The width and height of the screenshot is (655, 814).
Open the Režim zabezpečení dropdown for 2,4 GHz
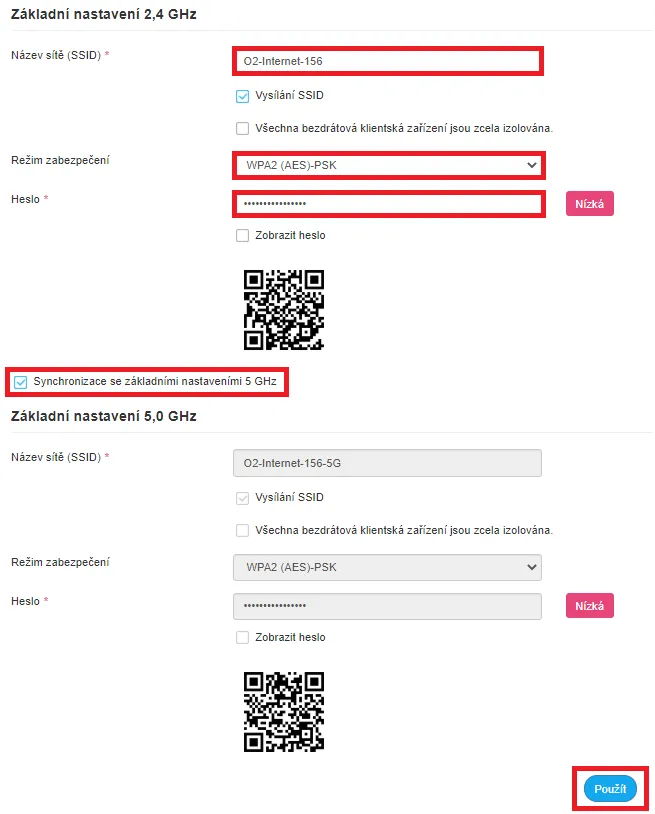[x=387, y=165]
